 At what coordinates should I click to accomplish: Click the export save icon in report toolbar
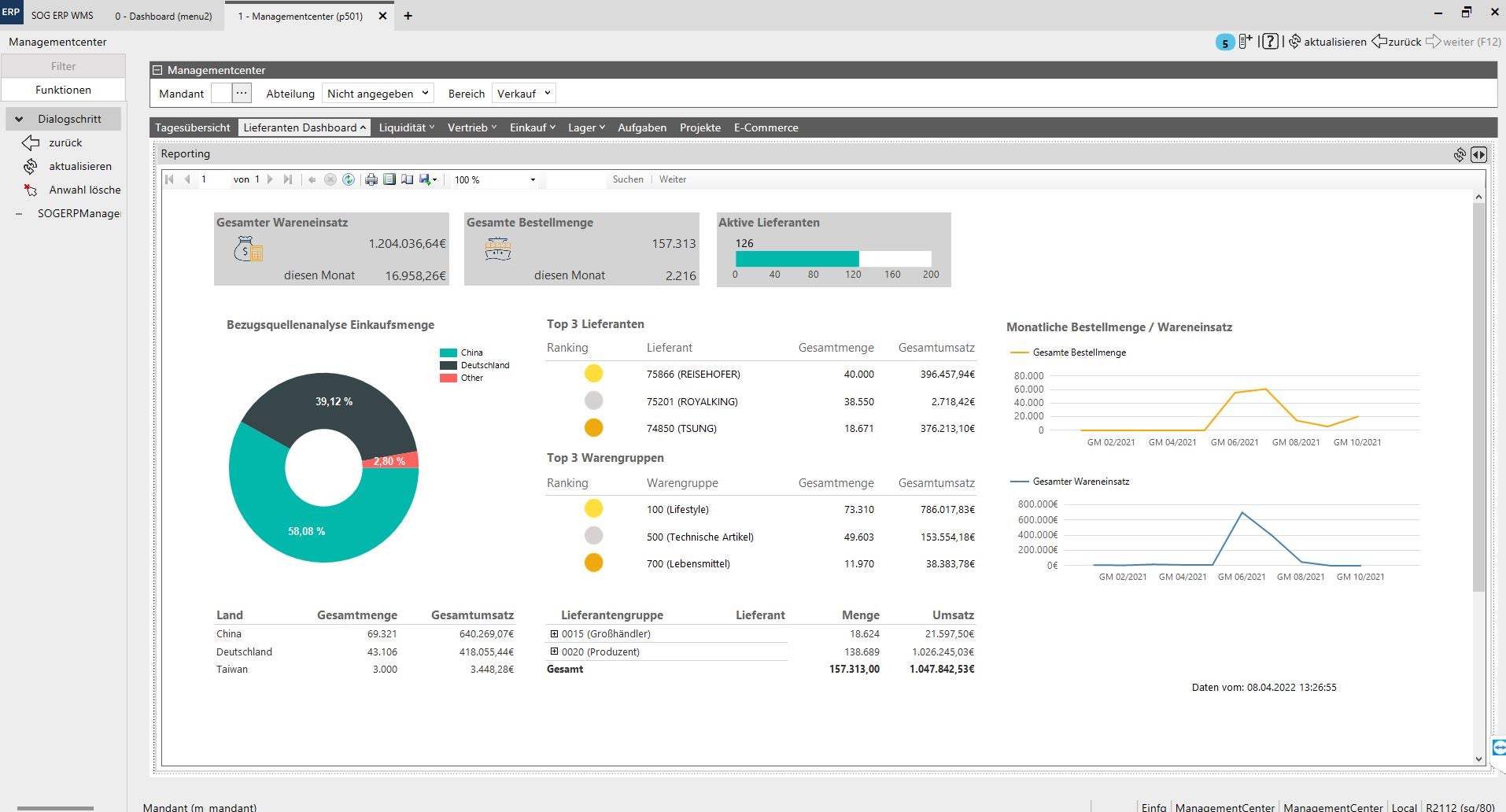click(426, 179)
